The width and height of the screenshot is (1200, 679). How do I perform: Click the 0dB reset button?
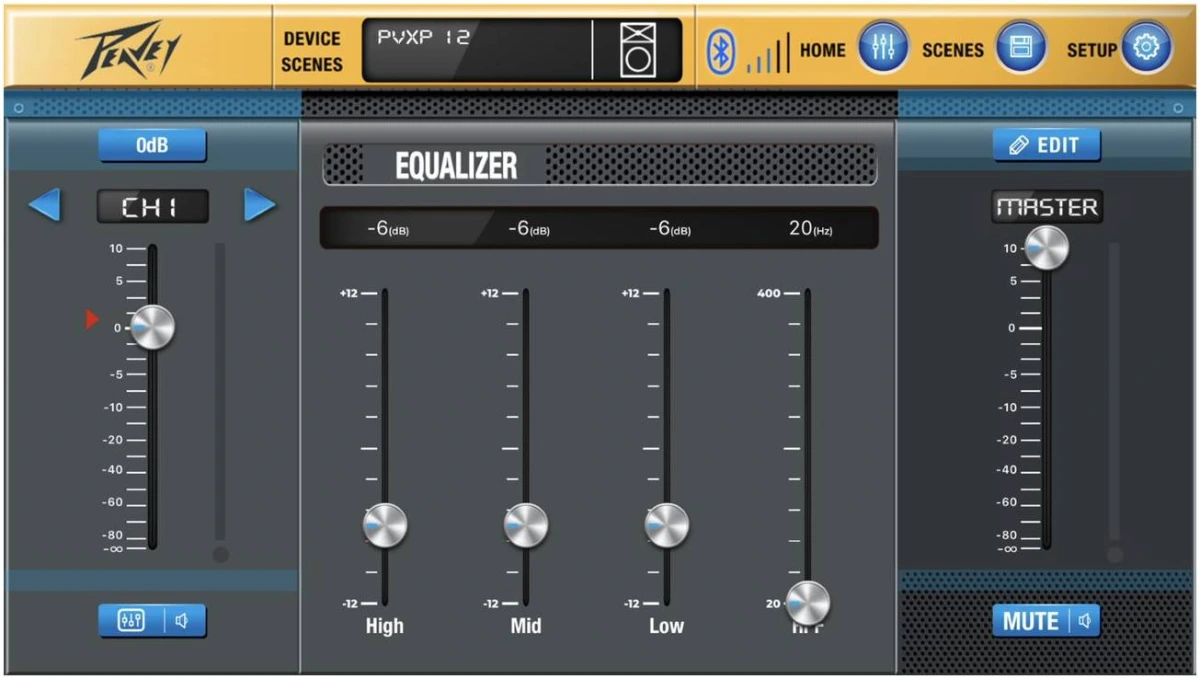click(152, 146)
